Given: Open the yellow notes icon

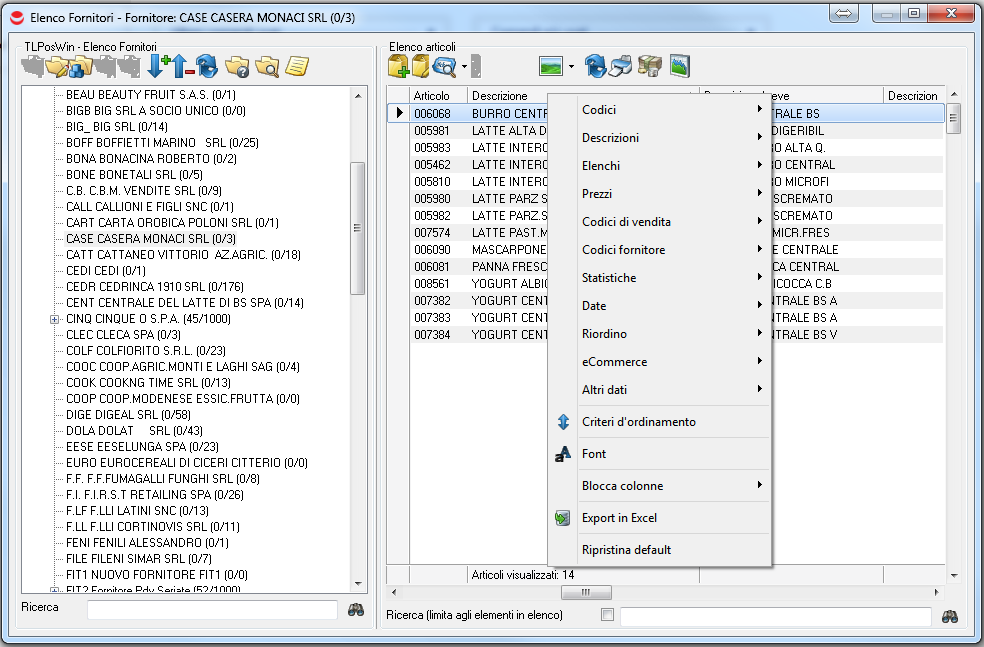Looking at the screenshot, I should click(296, 67).
